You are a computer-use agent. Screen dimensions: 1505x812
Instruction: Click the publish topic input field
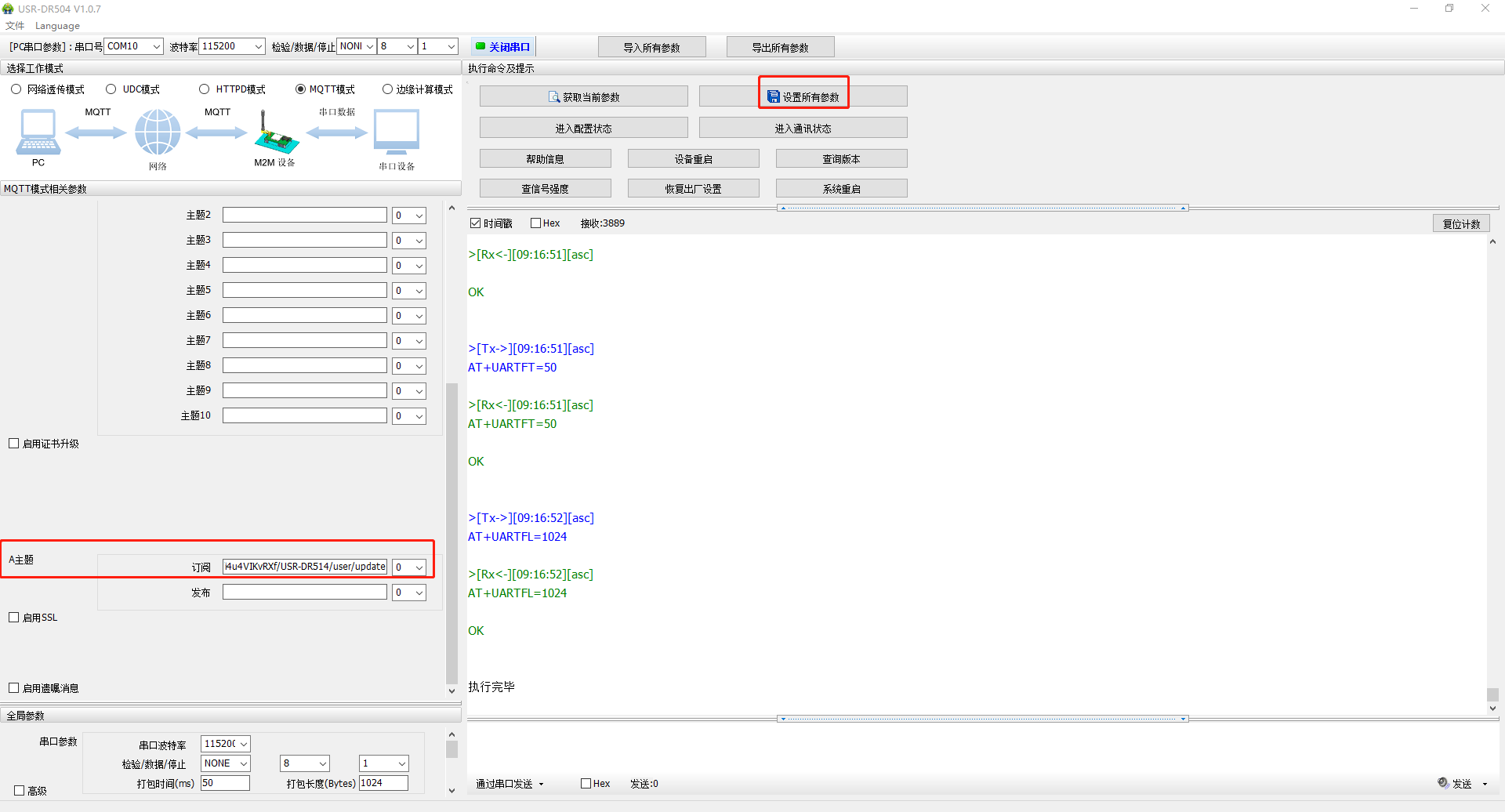click(x=304, y=593)
